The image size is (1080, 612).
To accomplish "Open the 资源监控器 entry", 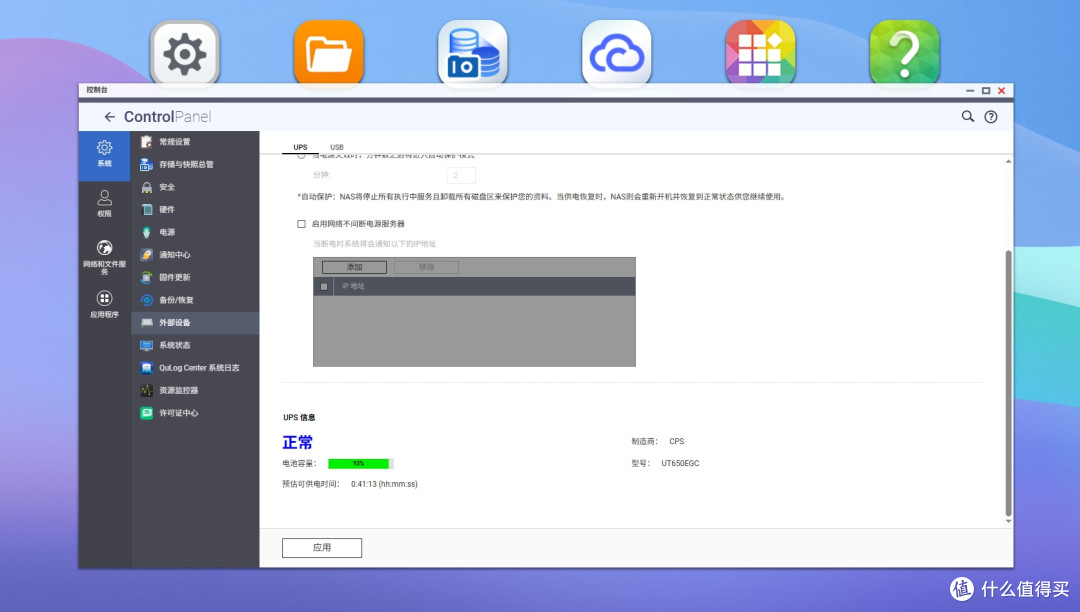I will tap(195, 390).
